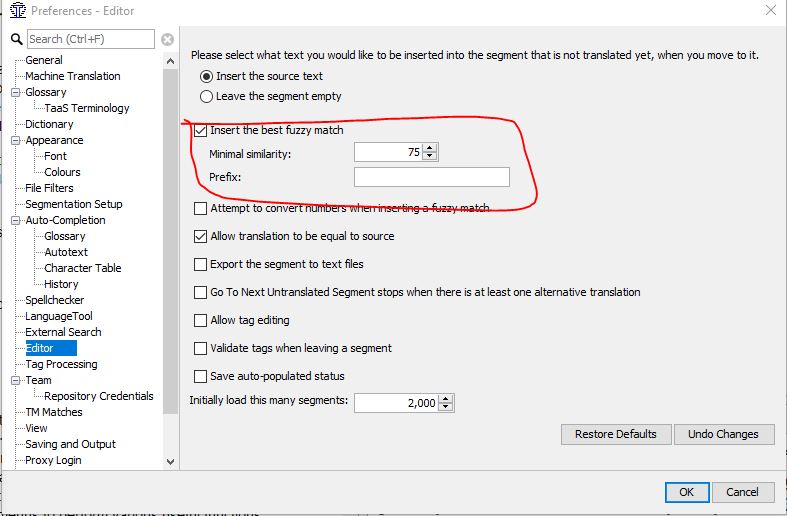
Task: Enable Validate tags when leaving a segment
Action: (200, 348)
